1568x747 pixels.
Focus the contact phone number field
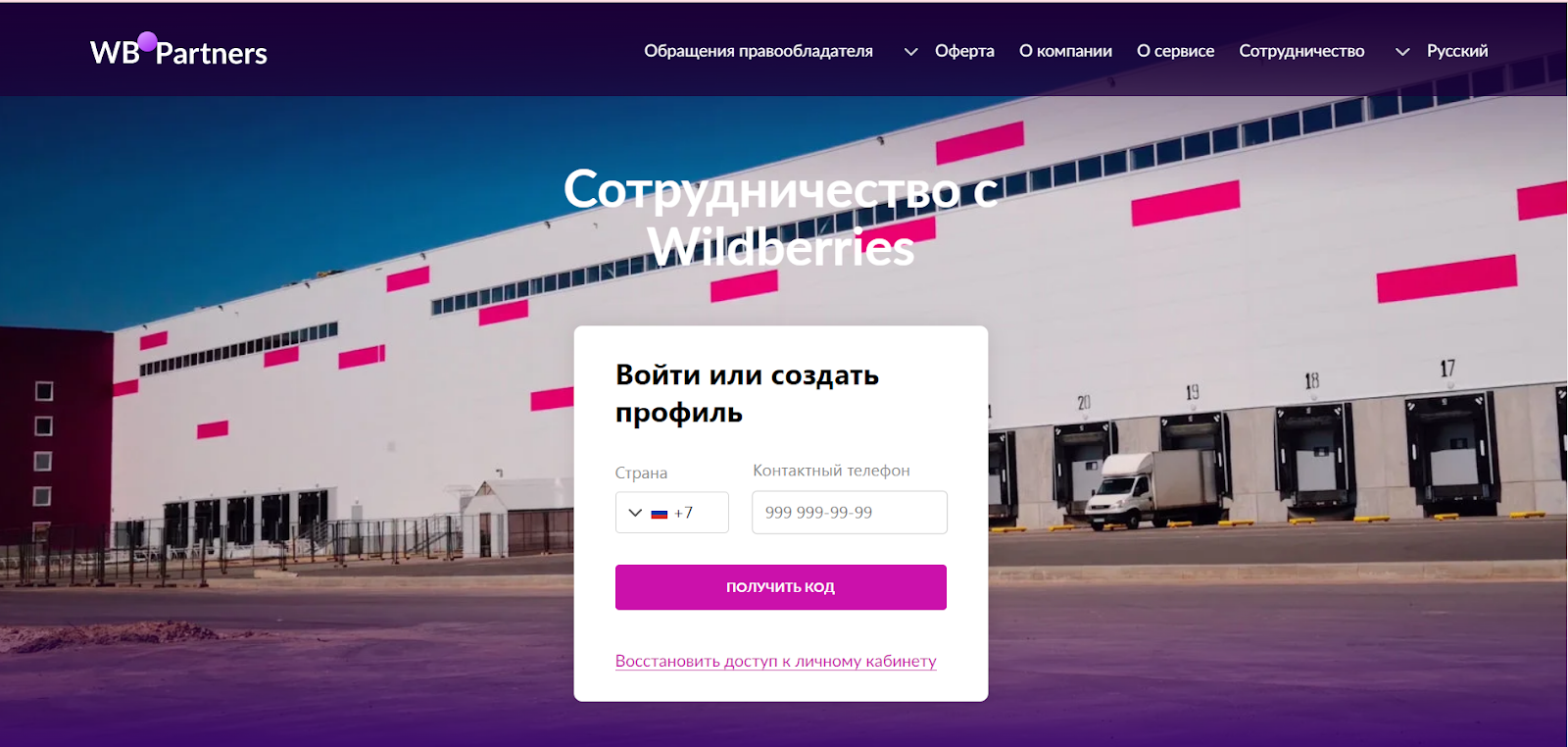coord(849,512)
